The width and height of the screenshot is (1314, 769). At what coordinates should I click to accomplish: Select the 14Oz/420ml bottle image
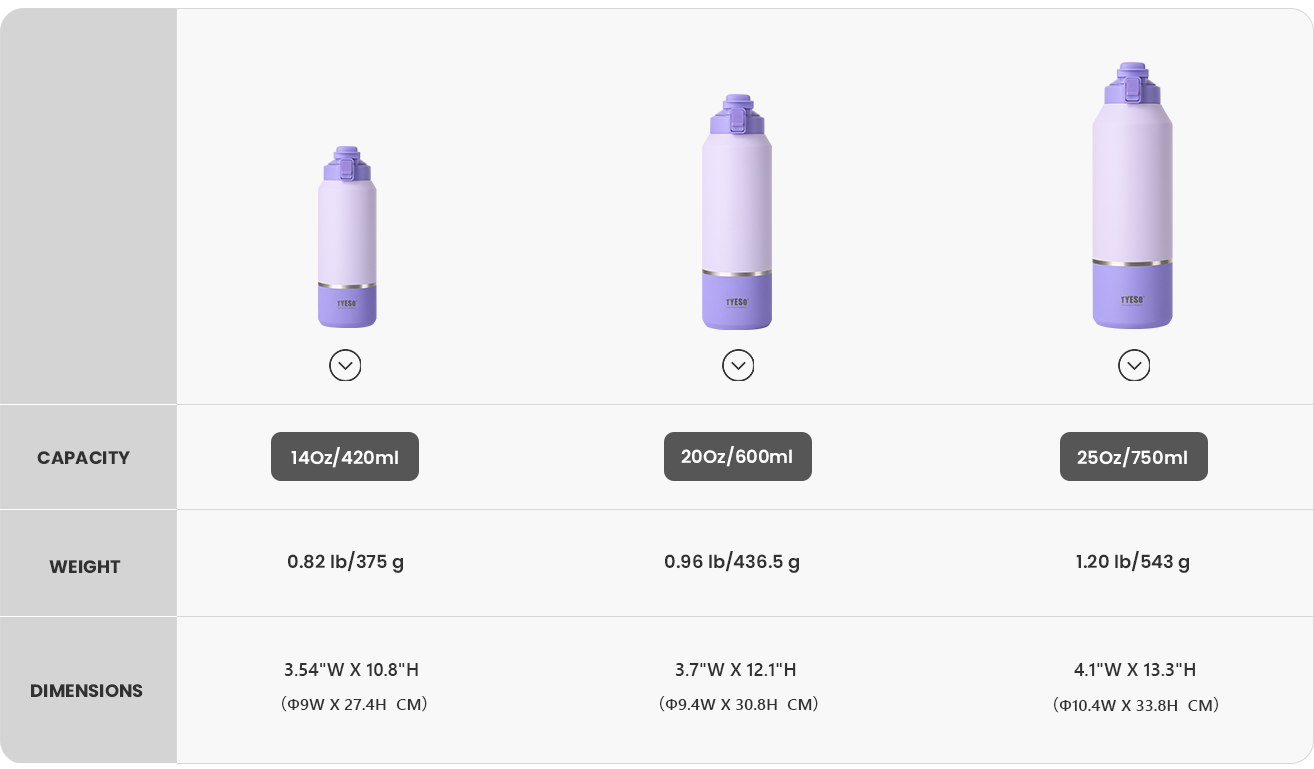(347, 238)
